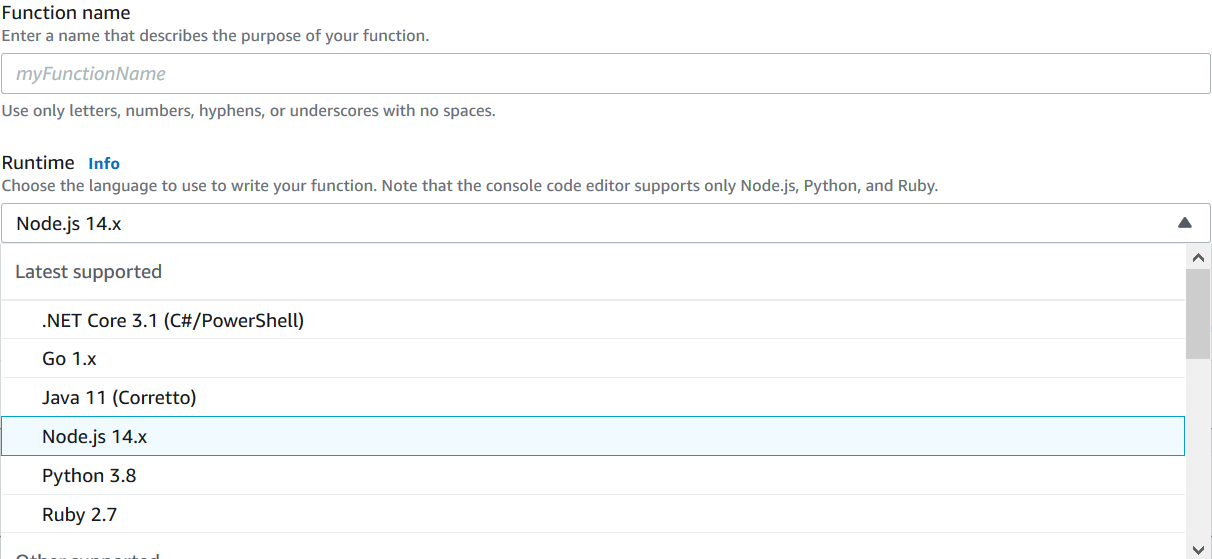Select Java 11 (Corretto) runtime
1212x559 pixels.
(593, 397)
